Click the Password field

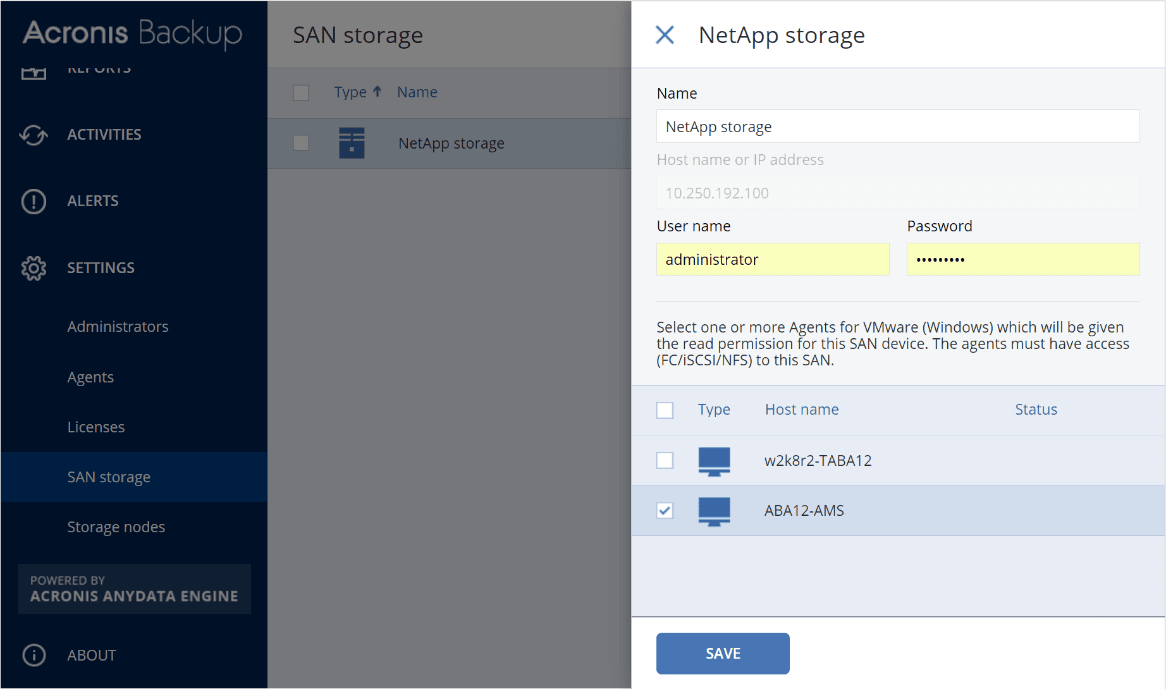1022,260
